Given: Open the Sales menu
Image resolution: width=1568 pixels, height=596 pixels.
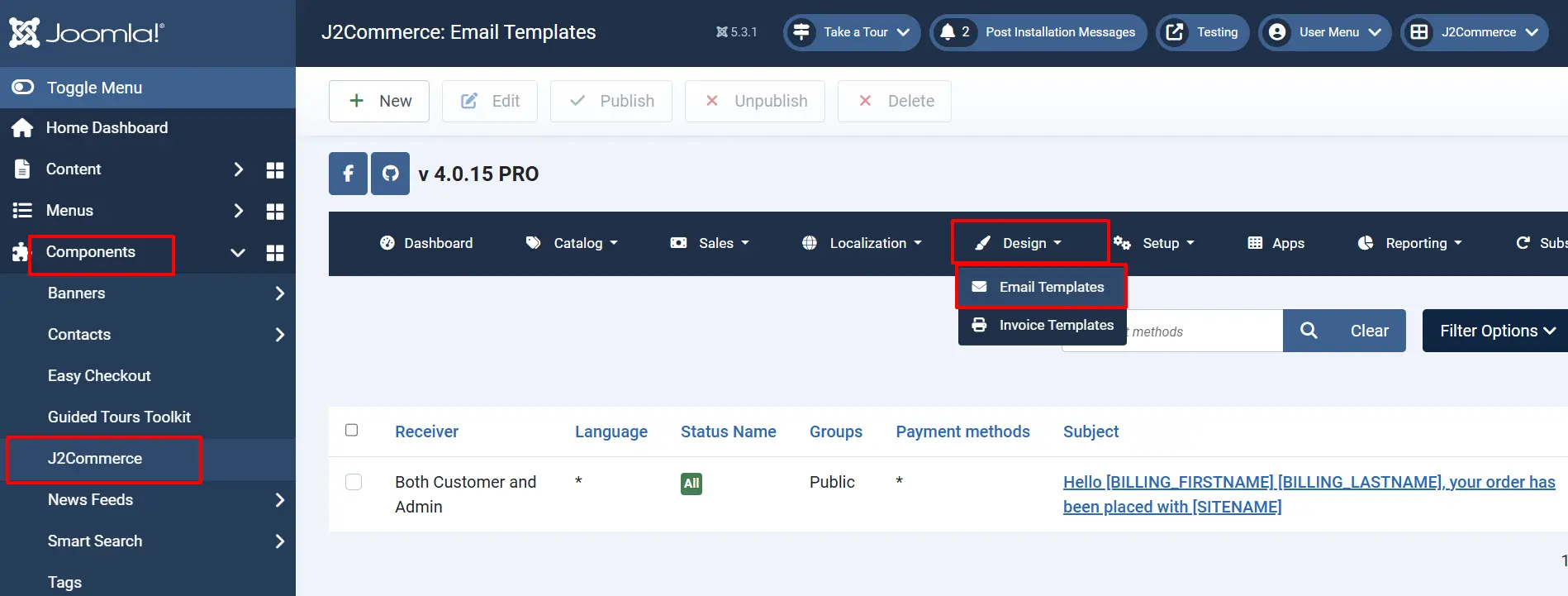Looking at the screenshot, I should (710, 243).
